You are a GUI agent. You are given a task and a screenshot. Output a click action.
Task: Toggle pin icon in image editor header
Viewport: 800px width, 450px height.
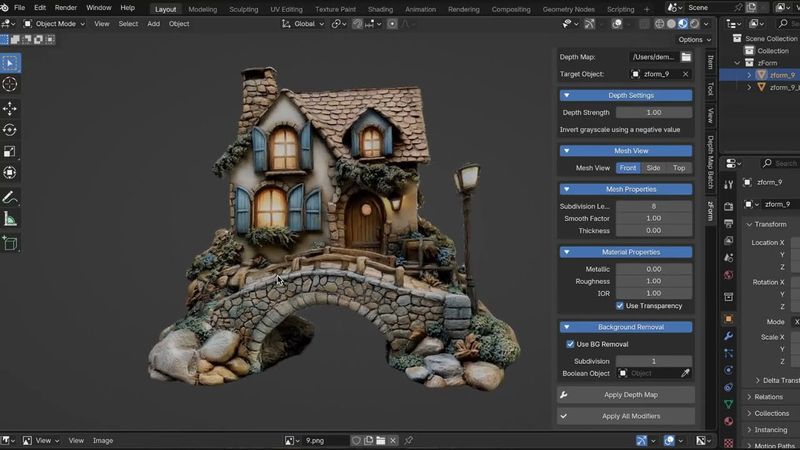pos(408,440)
